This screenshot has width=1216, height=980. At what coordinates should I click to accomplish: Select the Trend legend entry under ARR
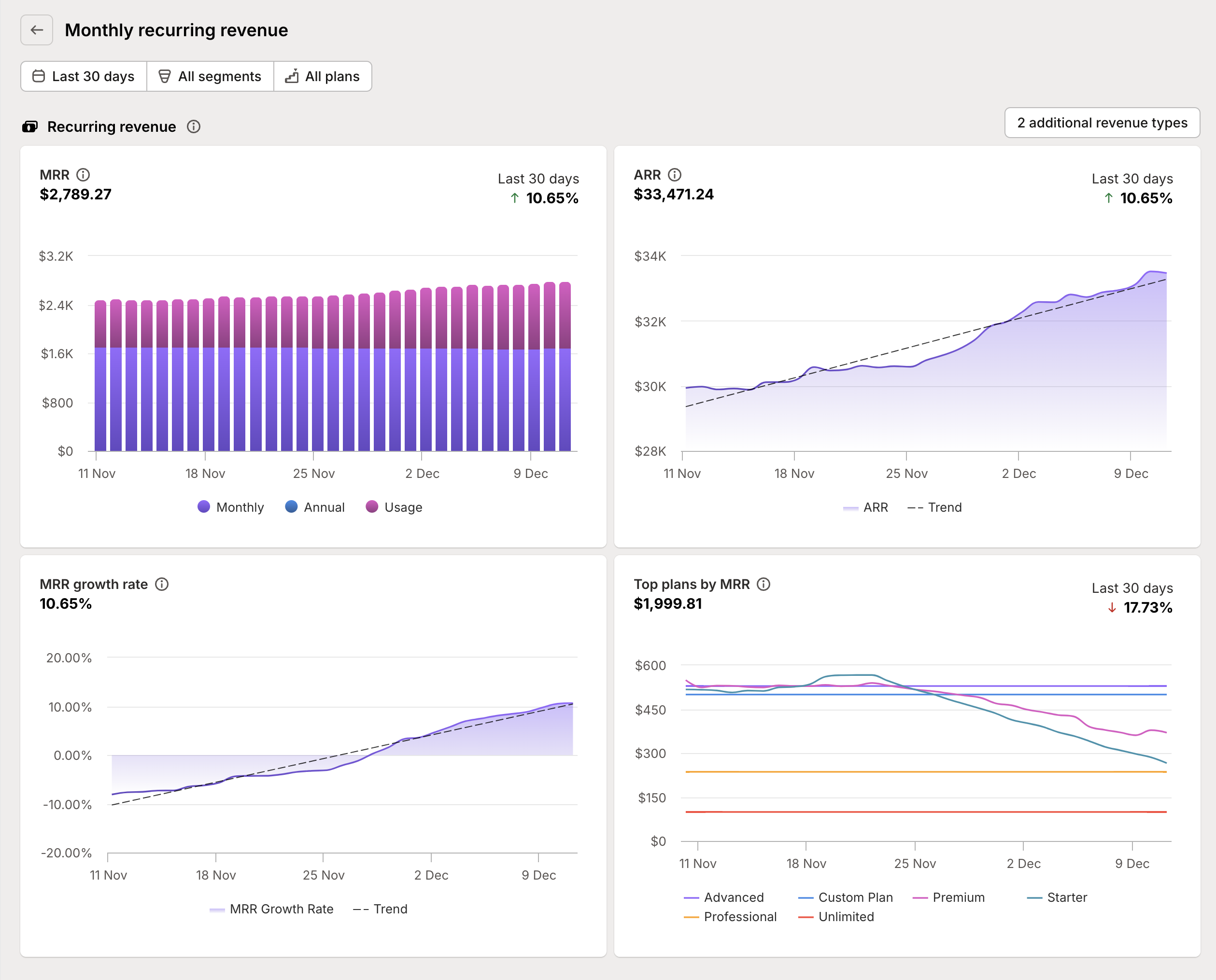tap(935, 507)
